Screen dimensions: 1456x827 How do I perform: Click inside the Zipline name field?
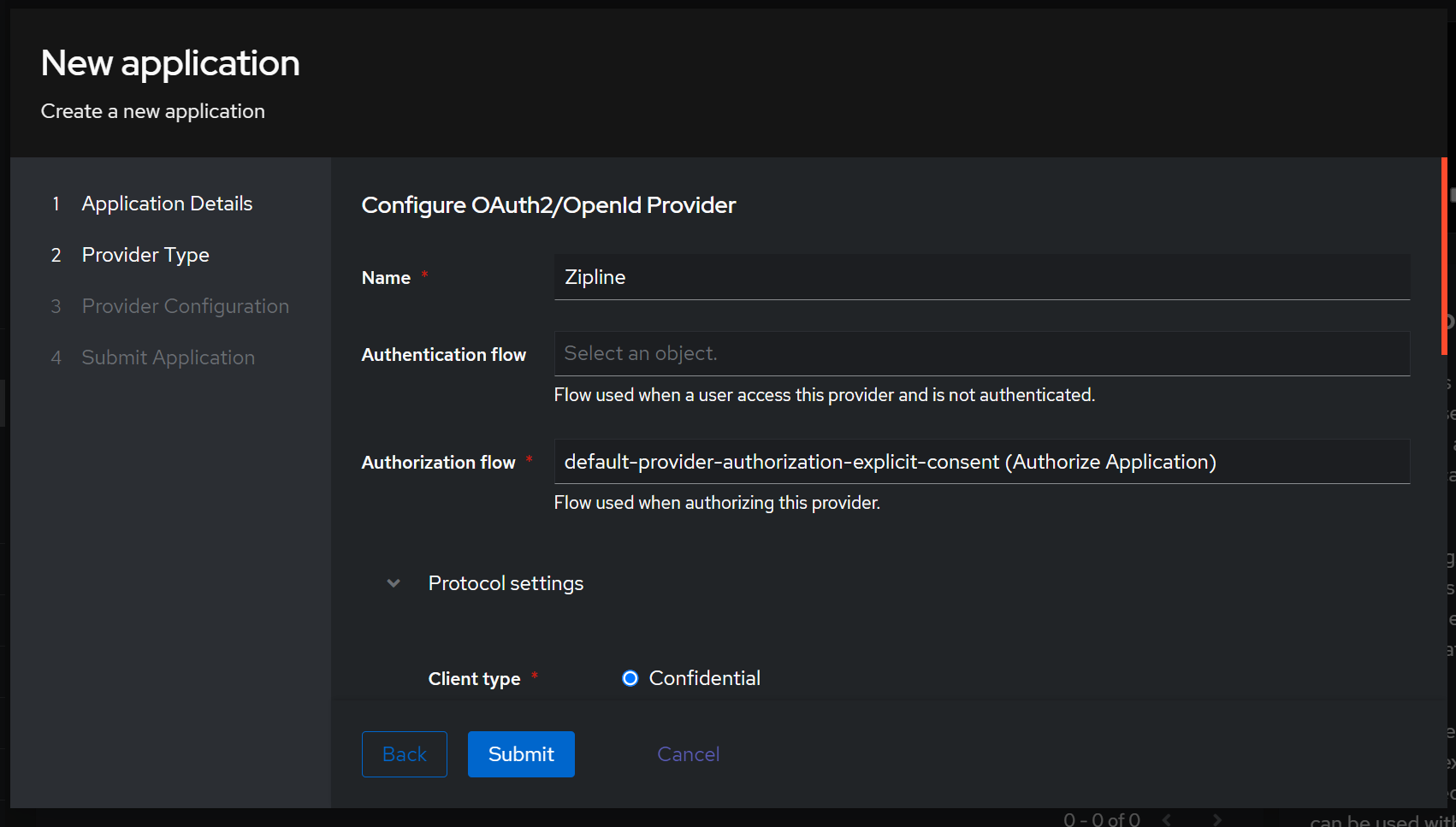(x=981, y=276)
